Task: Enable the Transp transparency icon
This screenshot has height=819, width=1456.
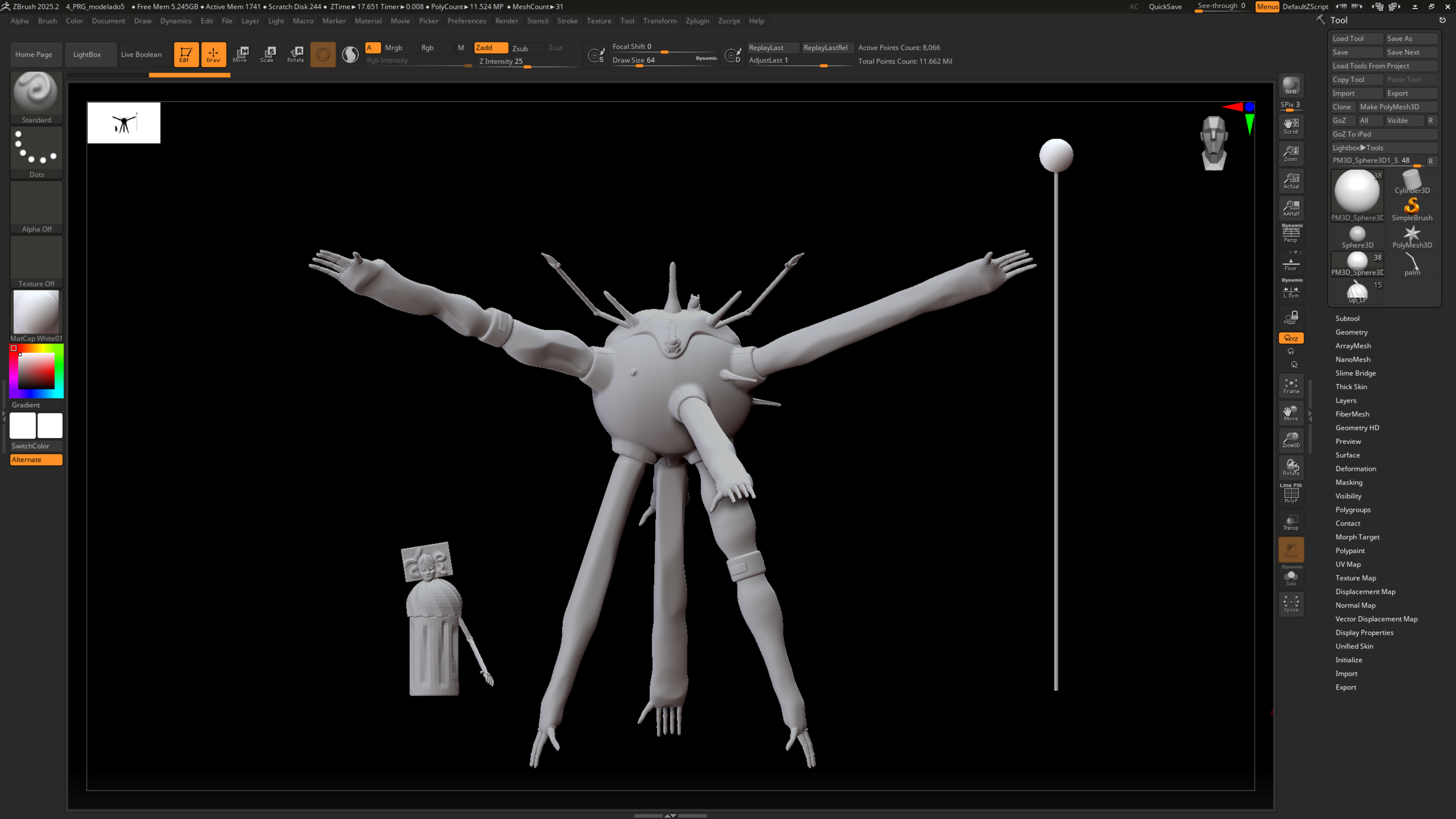Action: 1291,523
